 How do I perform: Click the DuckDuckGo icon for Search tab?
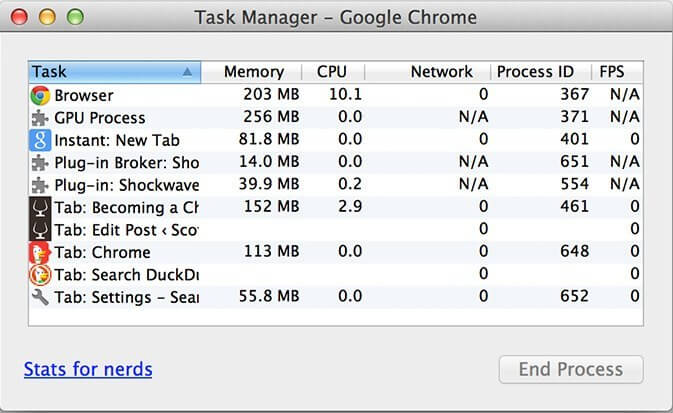pos(40,275)
